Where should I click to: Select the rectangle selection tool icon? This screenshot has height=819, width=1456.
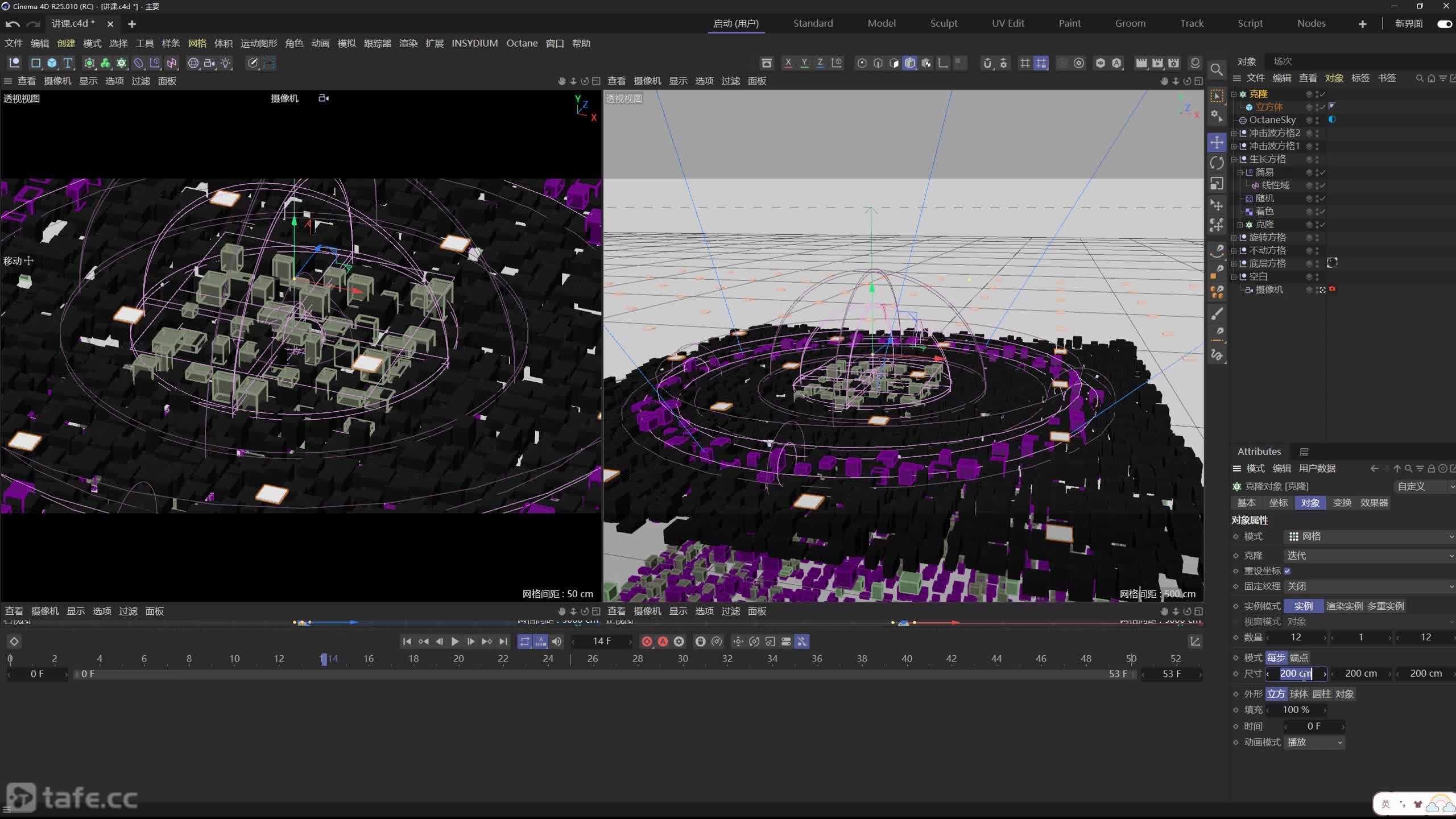point(1217,96)
